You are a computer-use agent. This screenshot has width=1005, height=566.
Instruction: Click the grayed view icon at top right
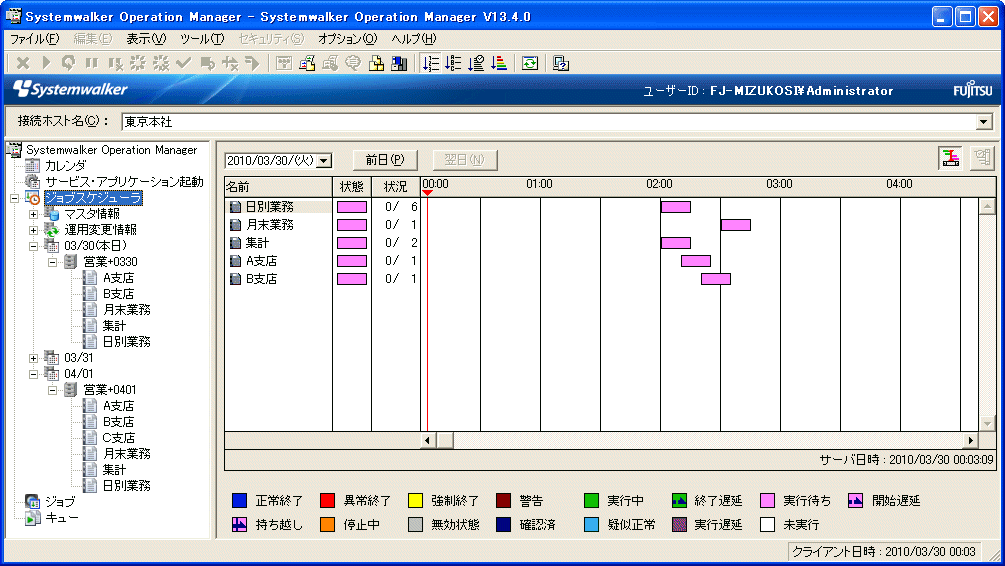tap(982, 158)
